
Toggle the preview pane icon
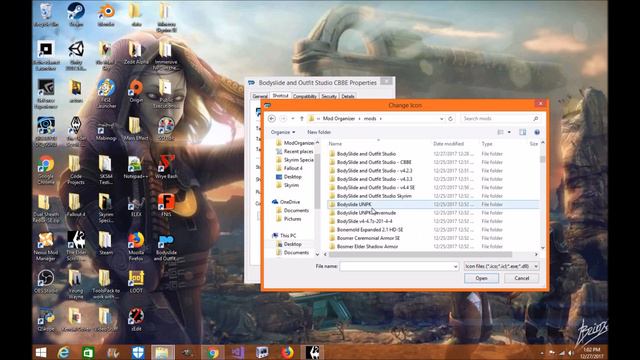[522, 132]
